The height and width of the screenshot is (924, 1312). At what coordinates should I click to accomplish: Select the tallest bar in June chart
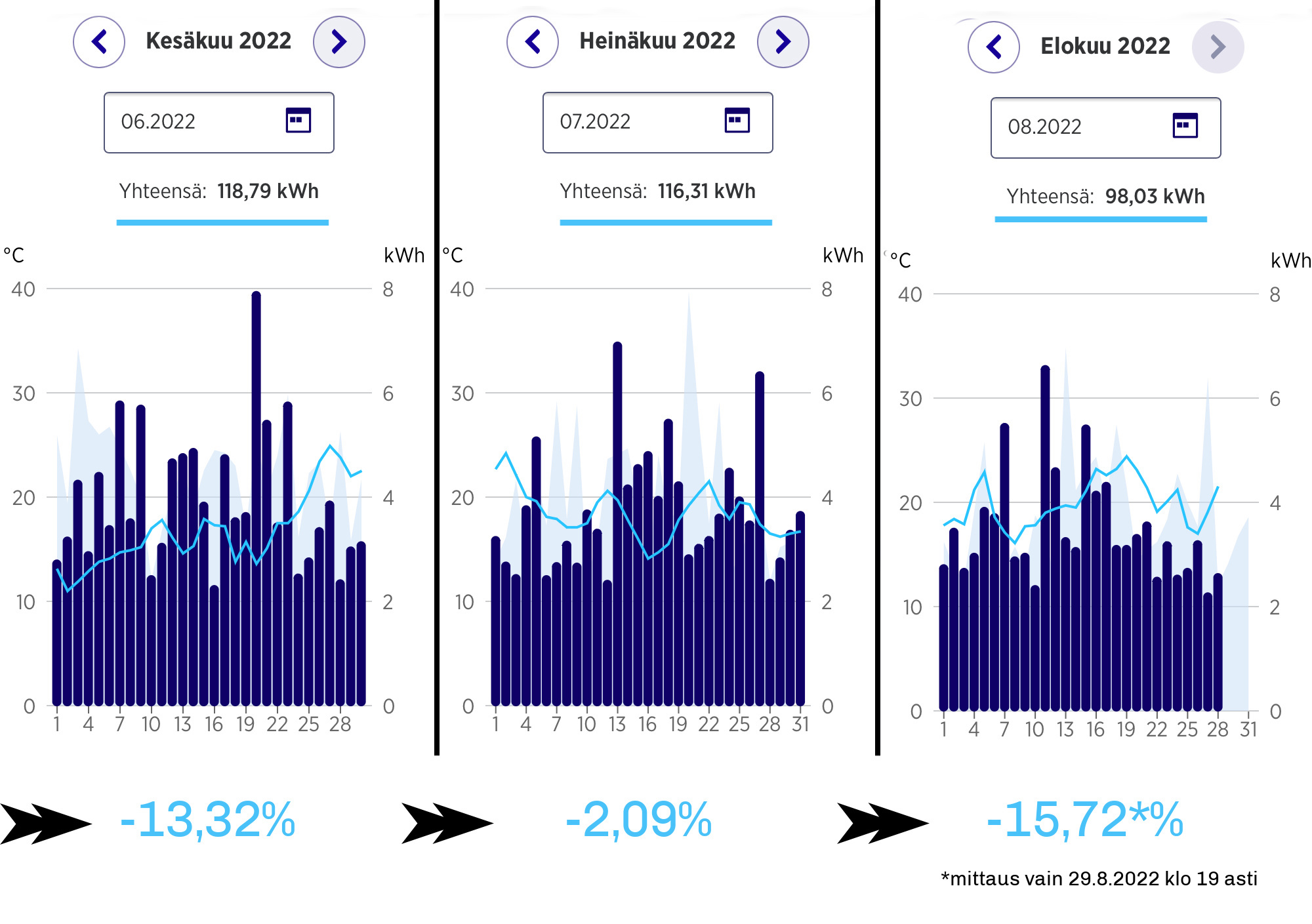(x=256, y=498)
